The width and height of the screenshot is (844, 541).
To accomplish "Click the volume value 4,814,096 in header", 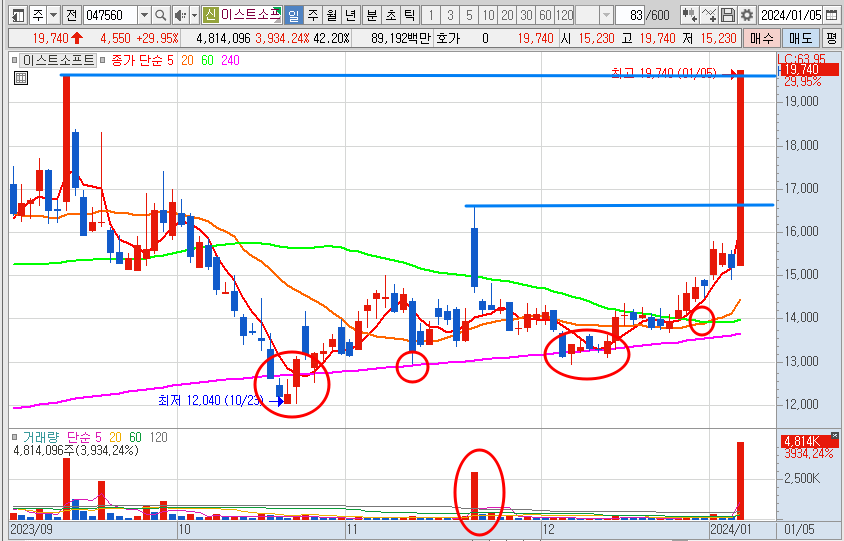I will pos(224,38).
